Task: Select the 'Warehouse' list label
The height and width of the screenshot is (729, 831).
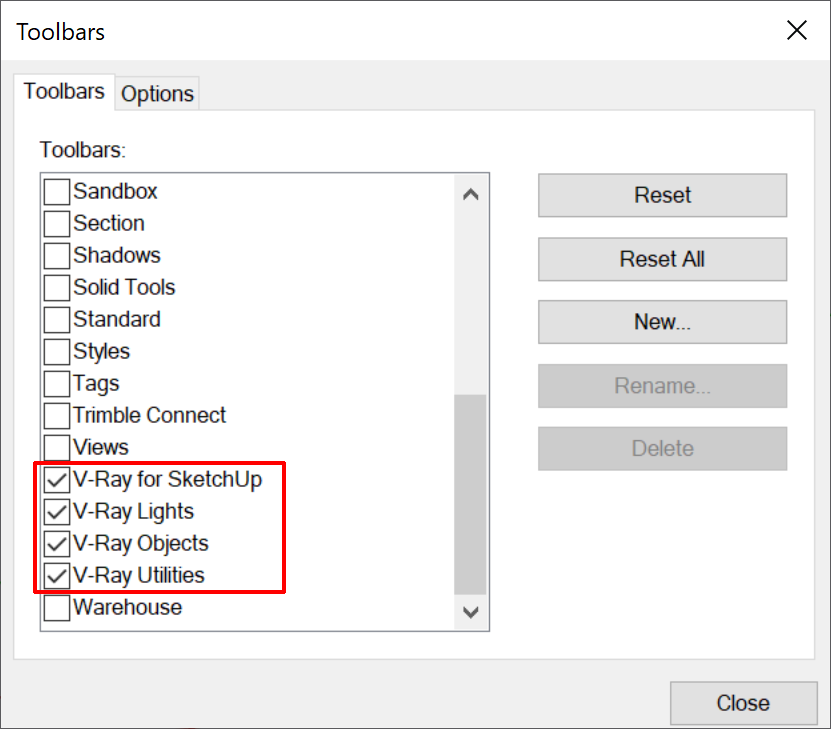Action: point(128,608)
